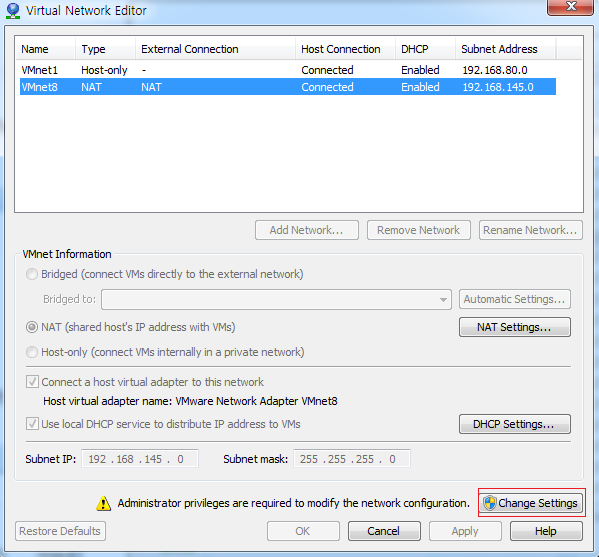Viewport: 599px width, 557px height.
Task: Click the Help button
Action: 546,531
